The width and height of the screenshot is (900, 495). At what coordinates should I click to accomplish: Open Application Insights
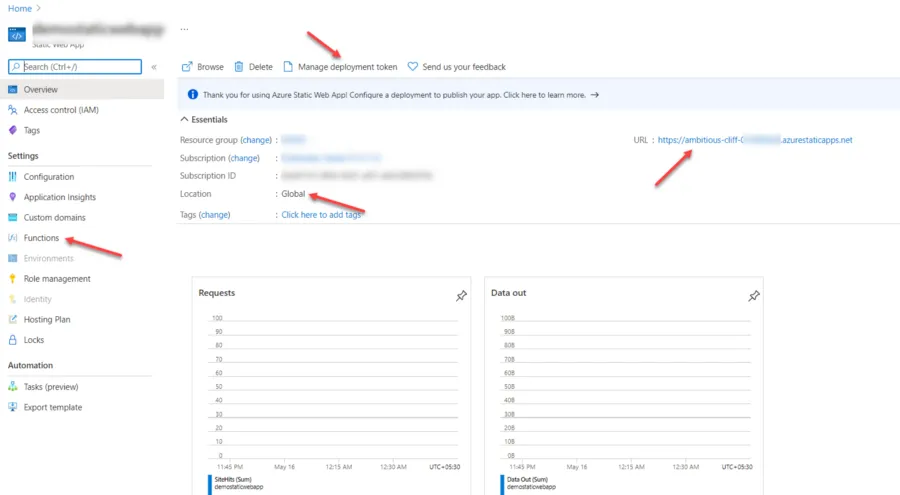pyautogui.click(x=60, y=197)
